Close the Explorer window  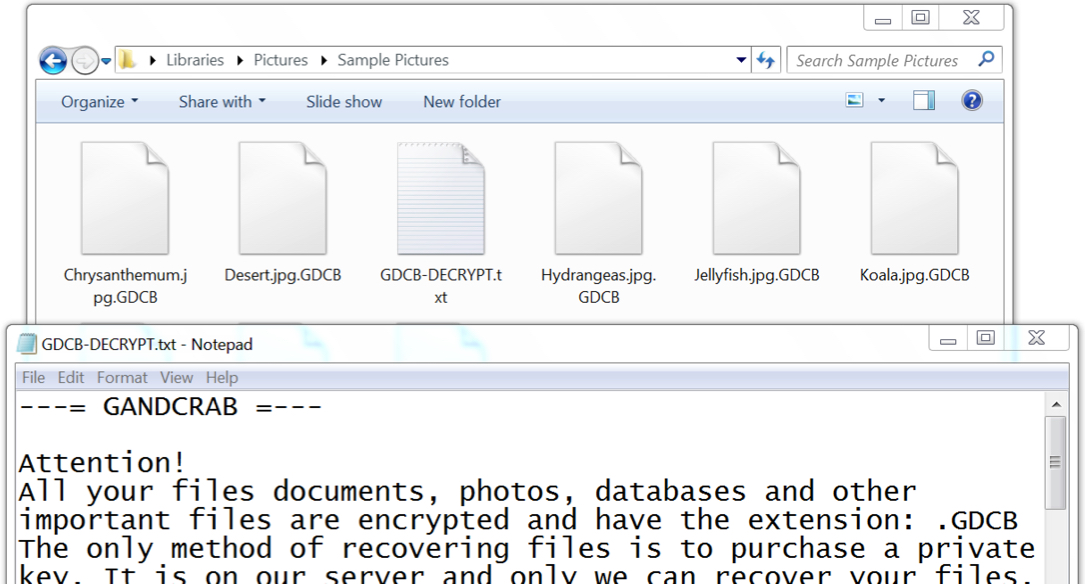pos(972,18)
